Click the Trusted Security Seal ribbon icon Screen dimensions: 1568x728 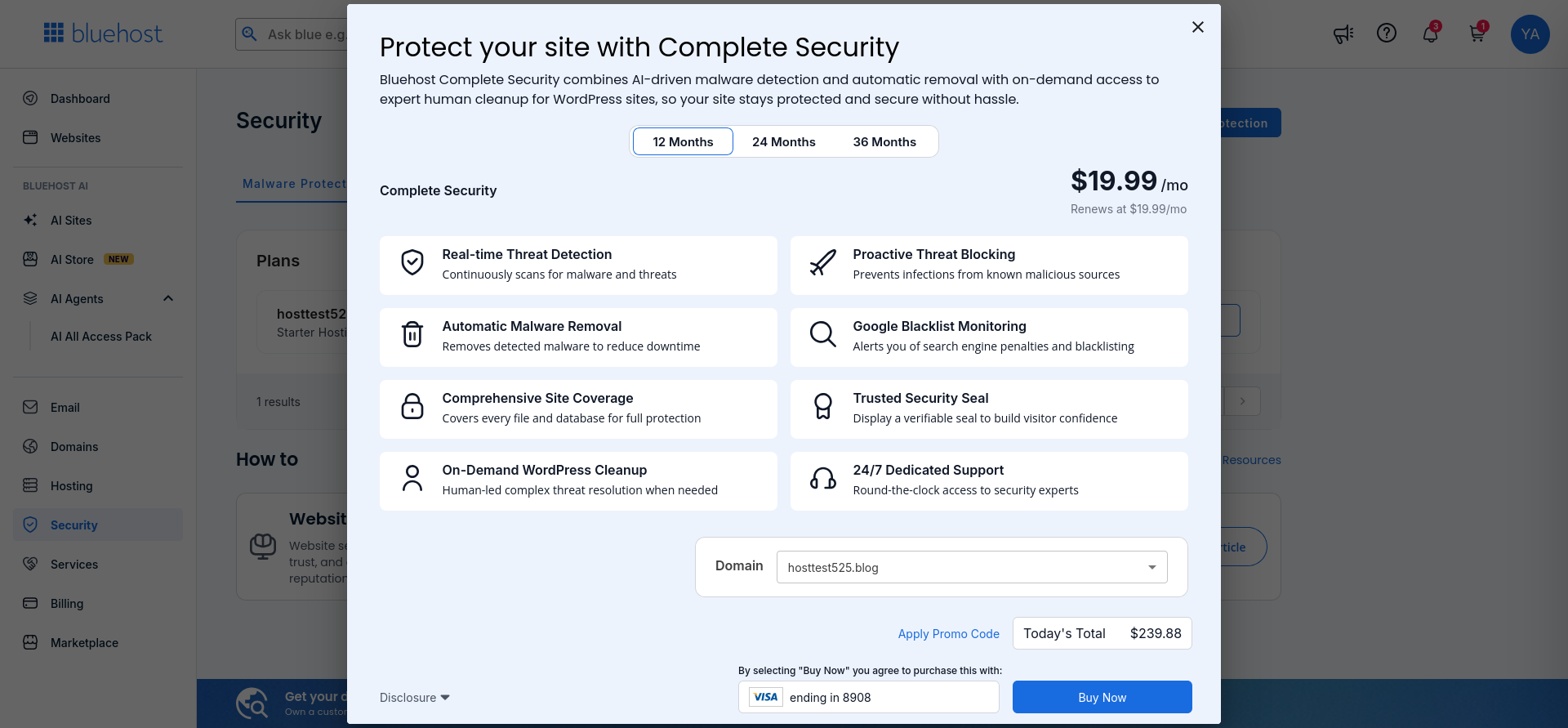coord(822,406)
